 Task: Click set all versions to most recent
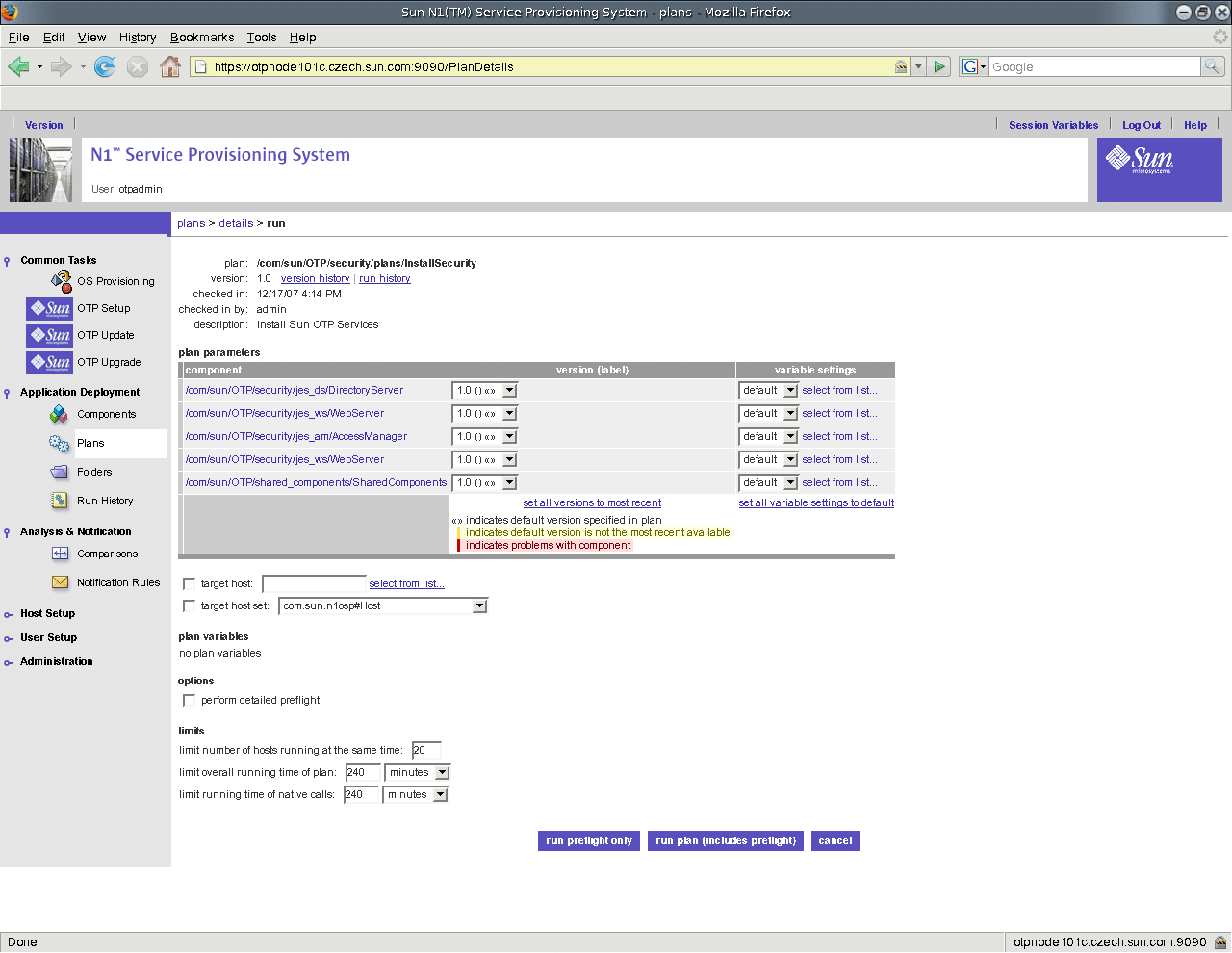[592, 502]
